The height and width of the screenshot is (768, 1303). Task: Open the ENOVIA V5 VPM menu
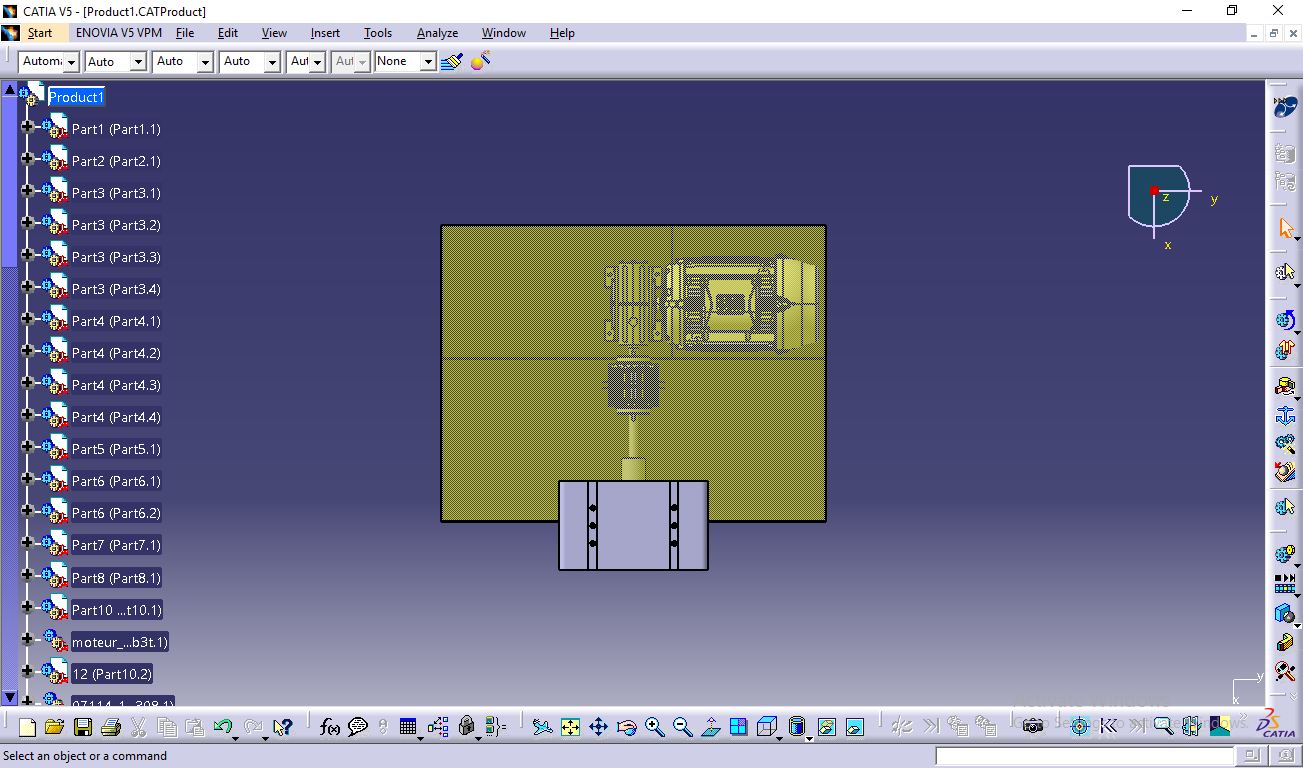click(119, 33)
